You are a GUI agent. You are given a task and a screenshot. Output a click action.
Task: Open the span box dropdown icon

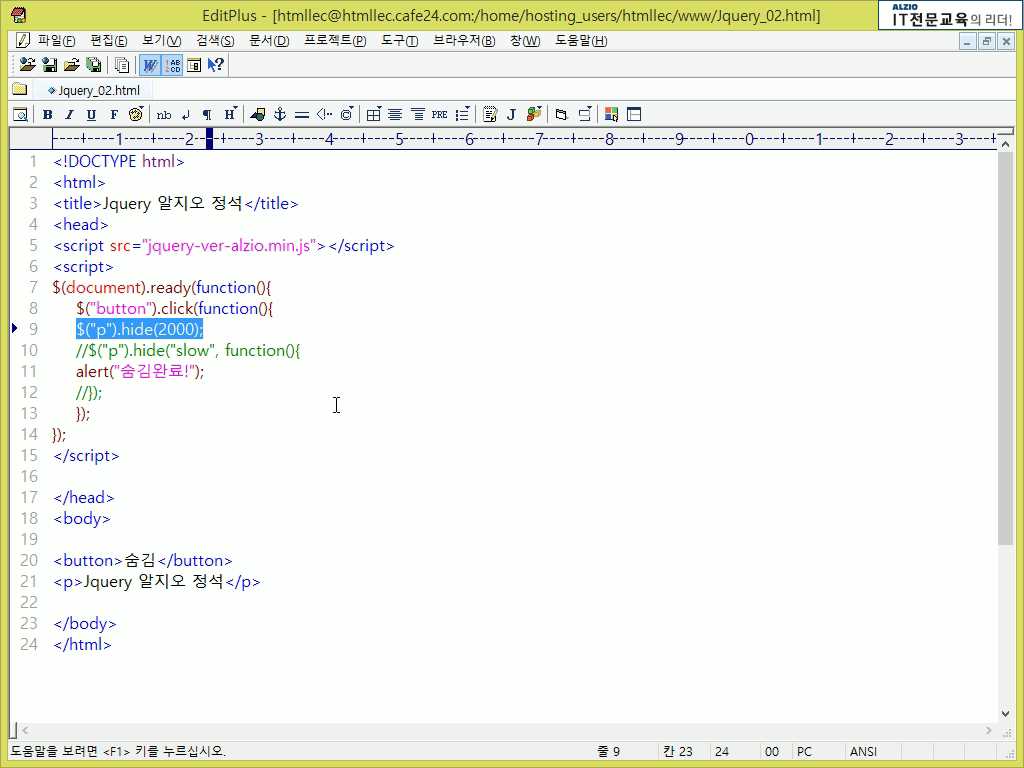click(x=585, y=114)
